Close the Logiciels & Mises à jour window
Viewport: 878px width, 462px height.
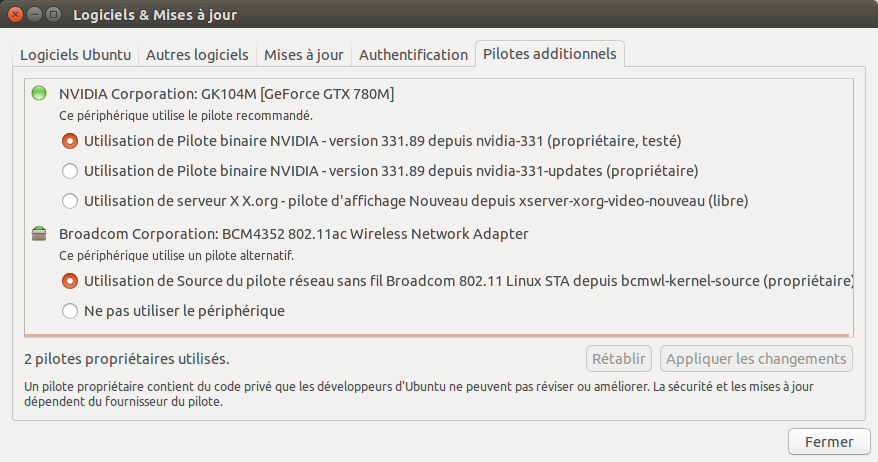point(17,16)
